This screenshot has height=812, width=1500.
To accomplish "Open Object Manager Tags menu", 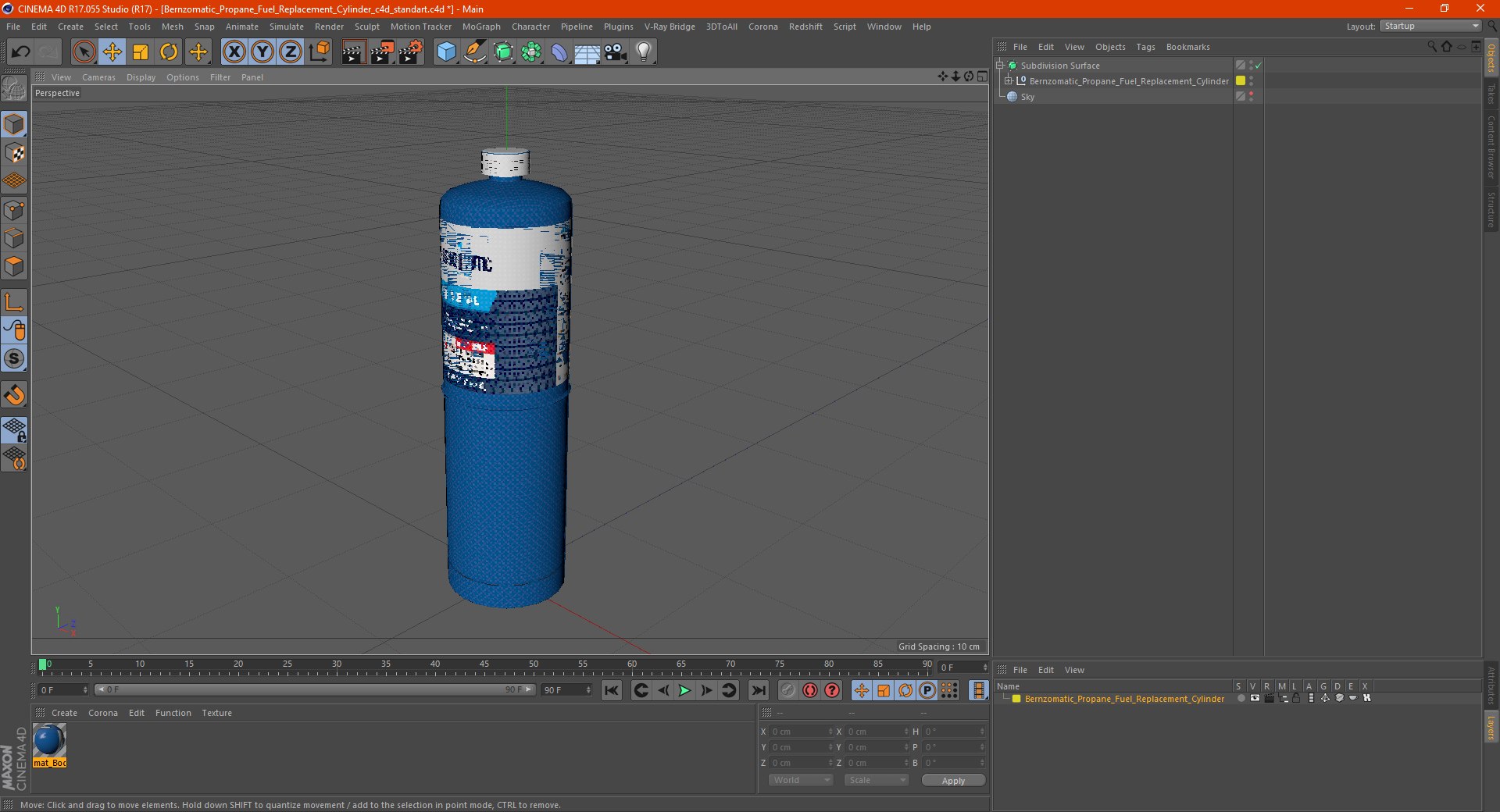I will [x=1145, y=47].
